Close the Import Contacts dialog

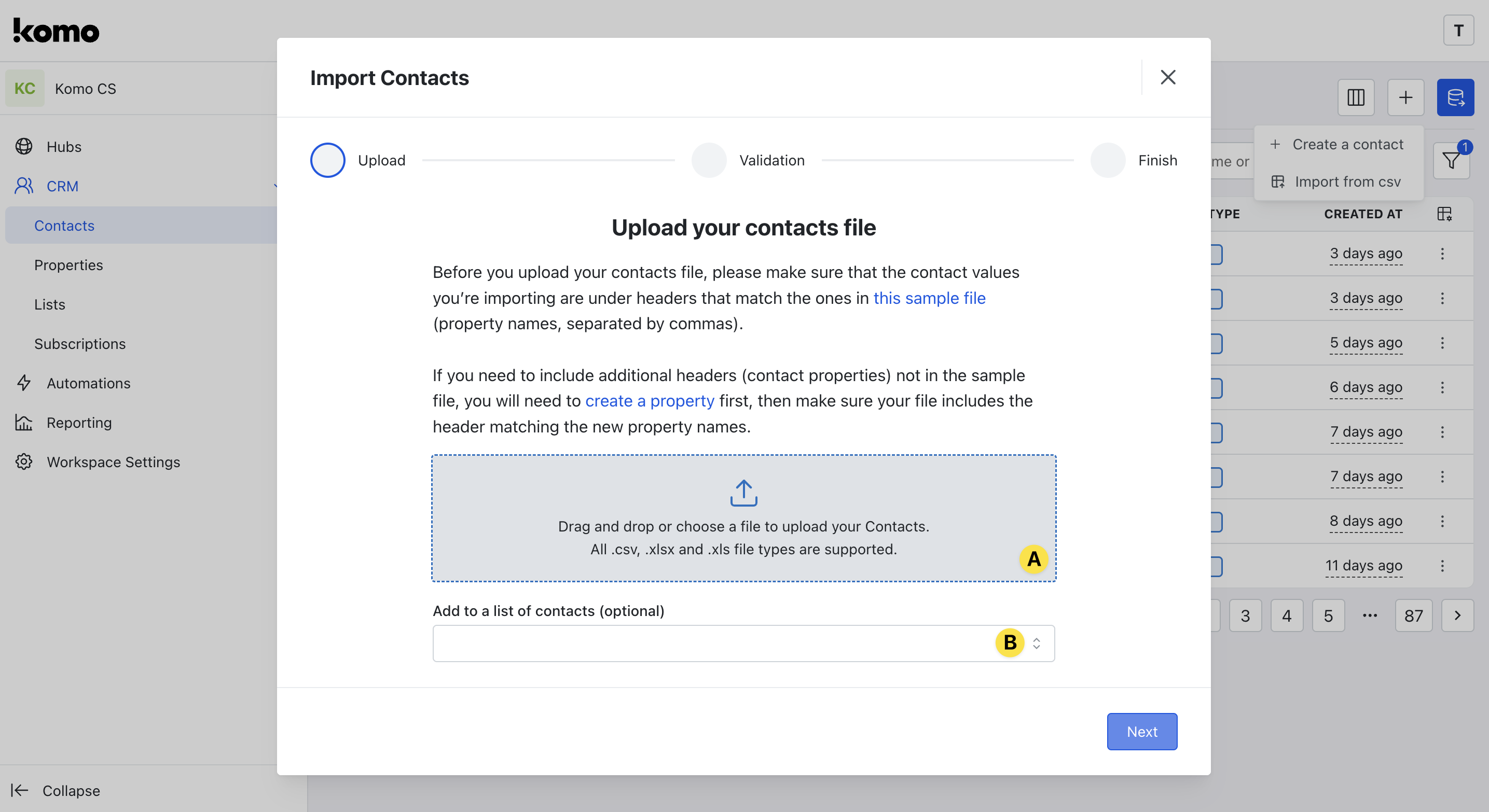click(1168, 77)
